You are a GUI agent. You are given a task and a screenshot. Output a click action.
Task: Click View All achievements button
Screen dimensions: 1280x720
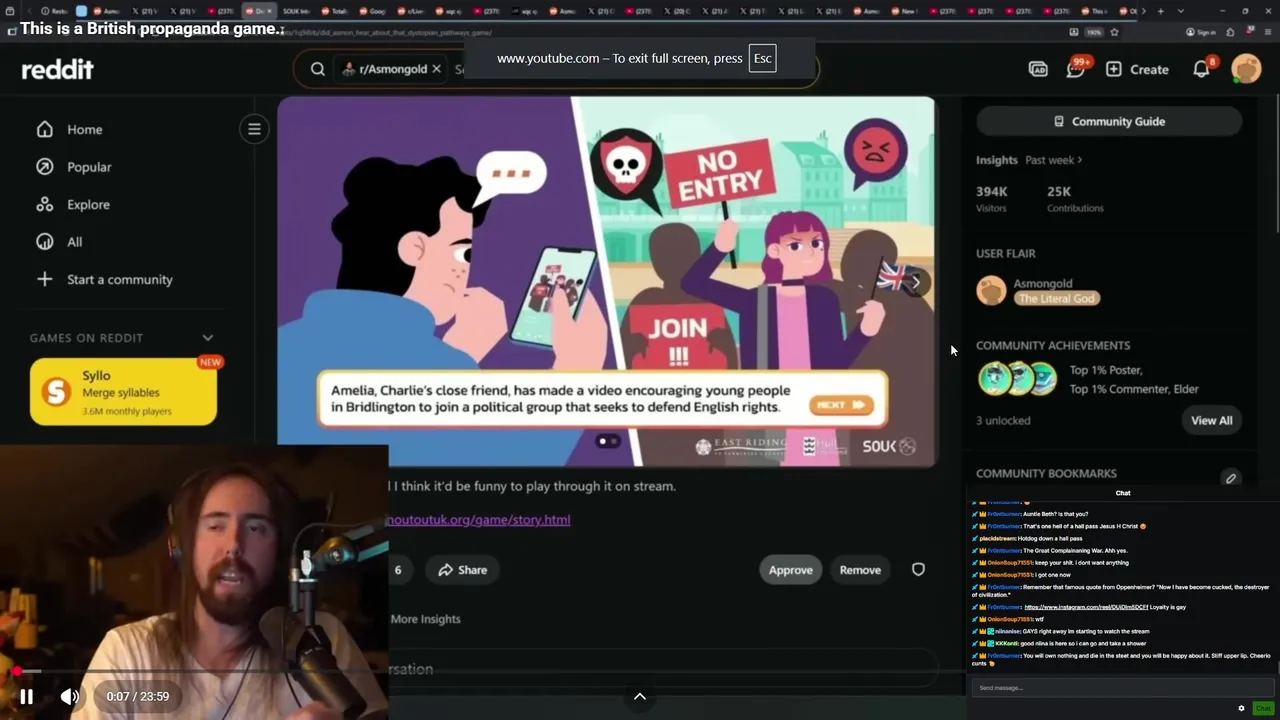pos(1211,420)
